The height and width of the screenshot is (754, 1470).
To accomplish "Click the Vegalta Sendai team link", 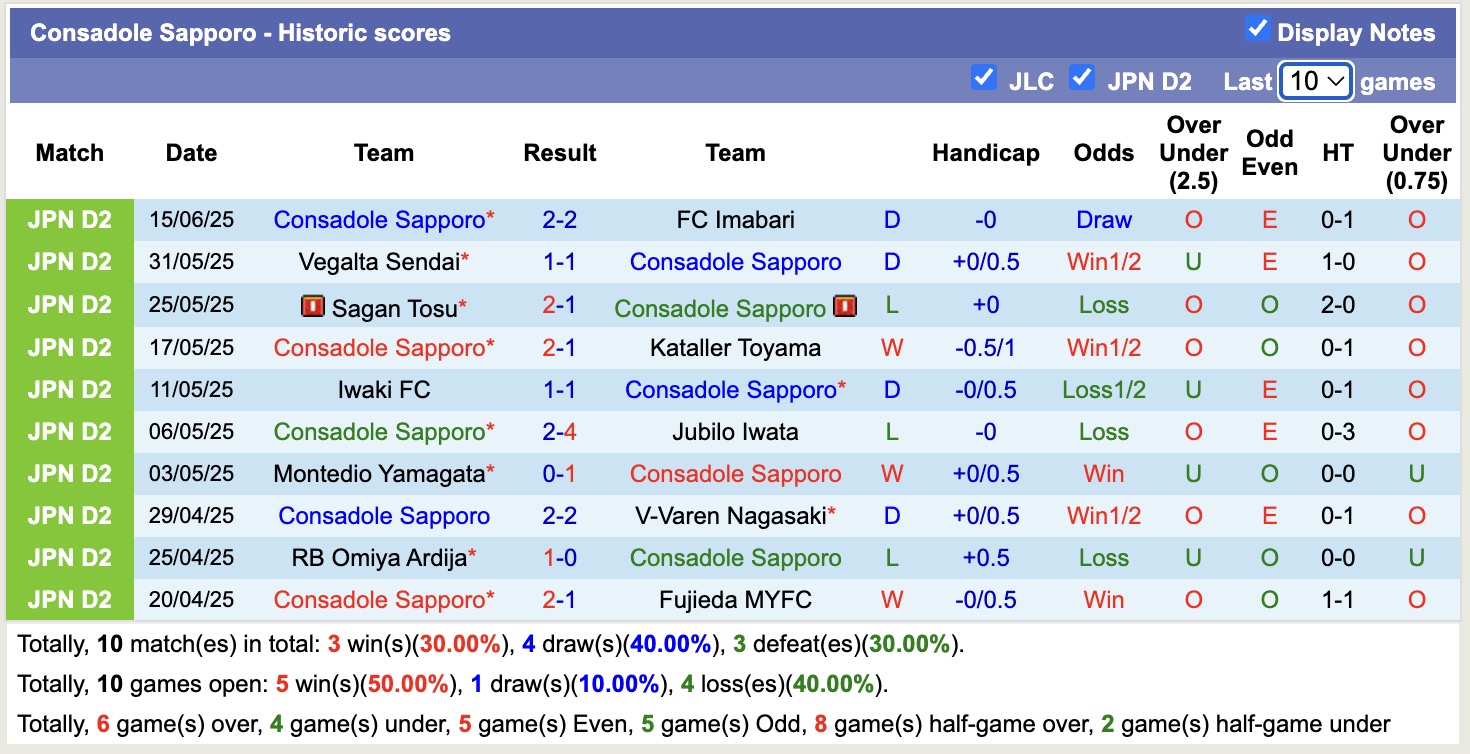I will [x=378, y=262].
